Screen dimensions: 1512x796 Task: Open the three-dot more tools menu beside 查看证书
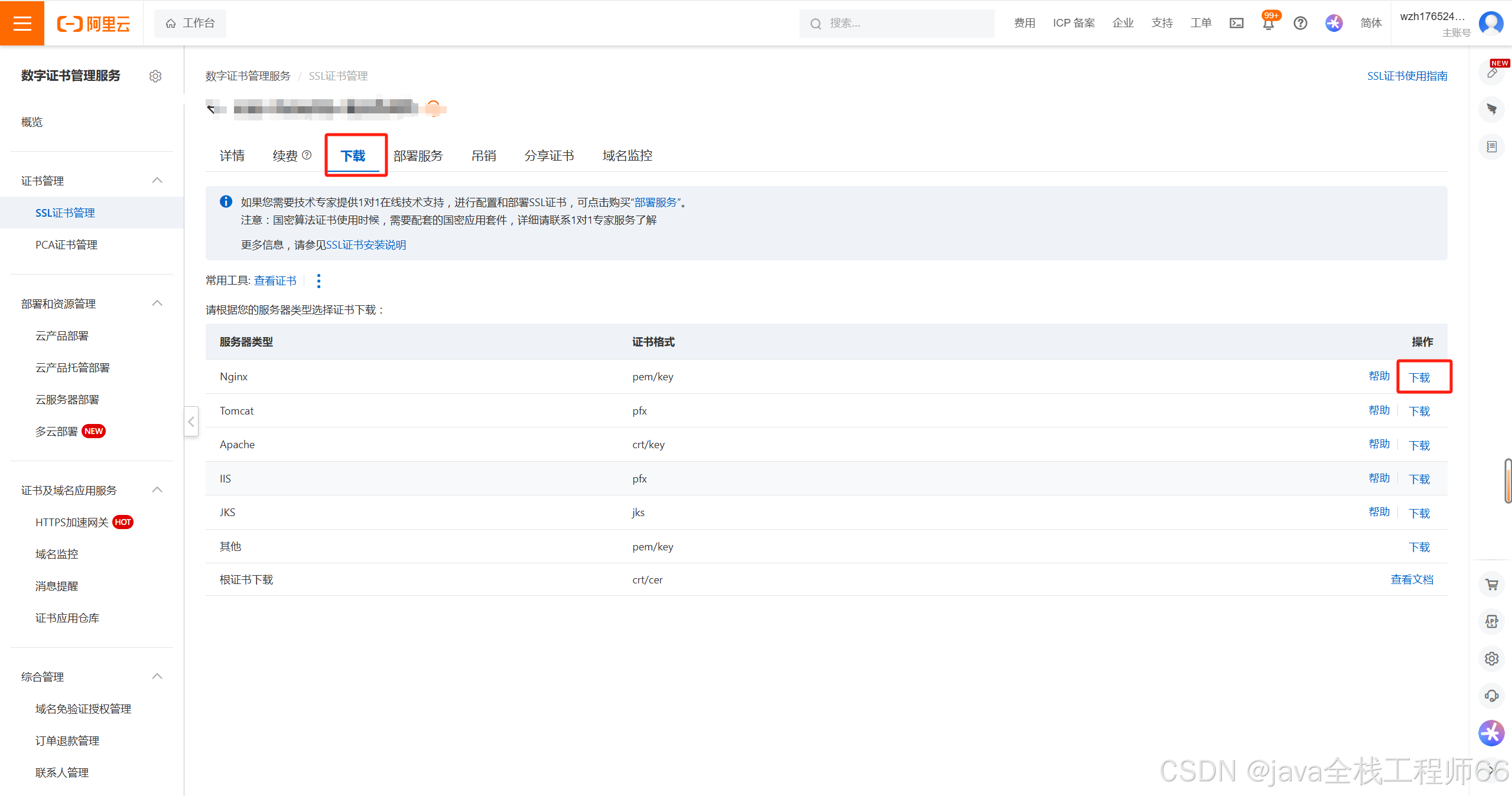[318, 280]
